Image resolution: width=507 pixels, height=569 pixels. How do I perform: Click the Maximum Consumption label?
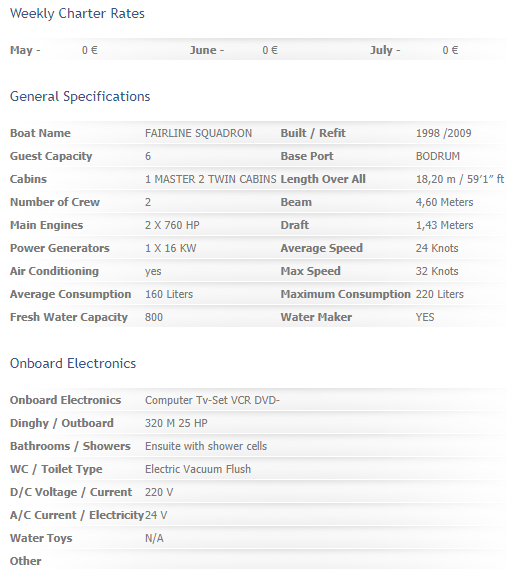(346, 294)
